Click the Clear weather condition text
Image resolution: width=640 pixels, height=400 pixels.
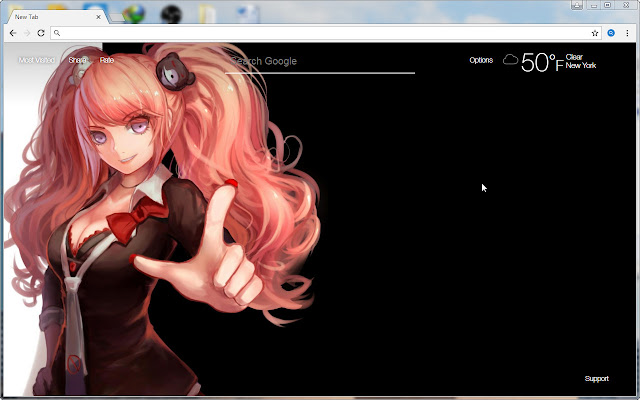[x=574, y=57]
